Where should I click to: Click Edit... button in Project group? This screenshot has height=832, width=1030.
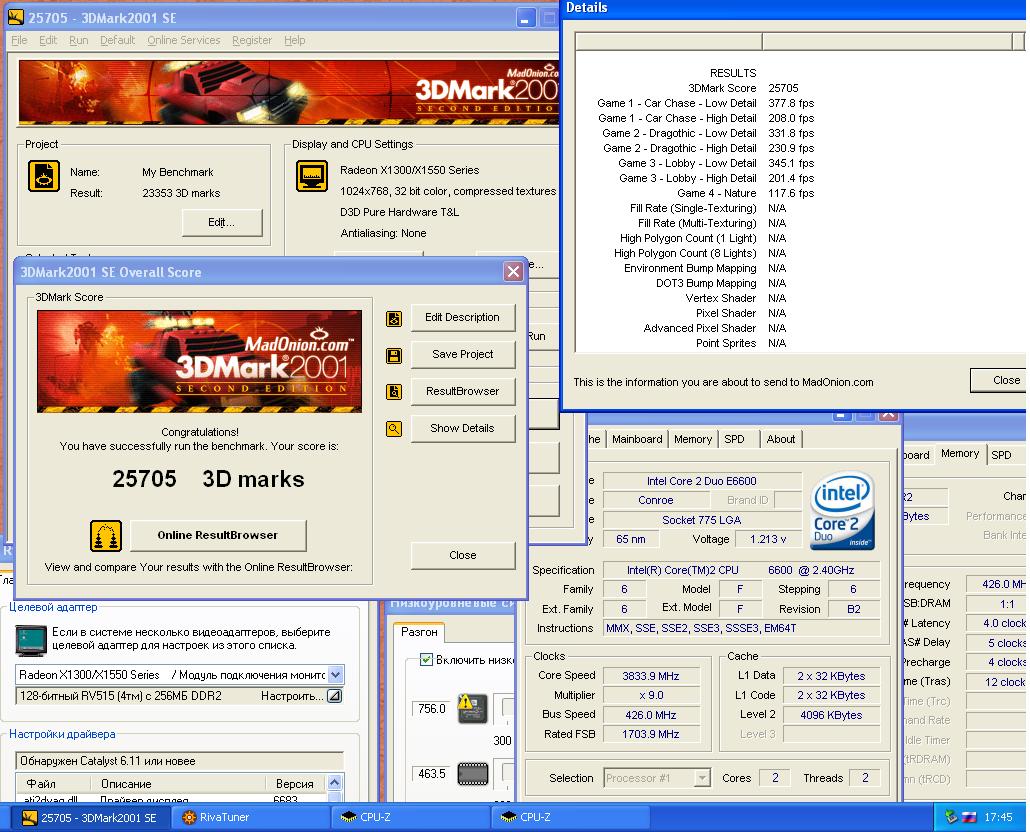tap(221, 222)
